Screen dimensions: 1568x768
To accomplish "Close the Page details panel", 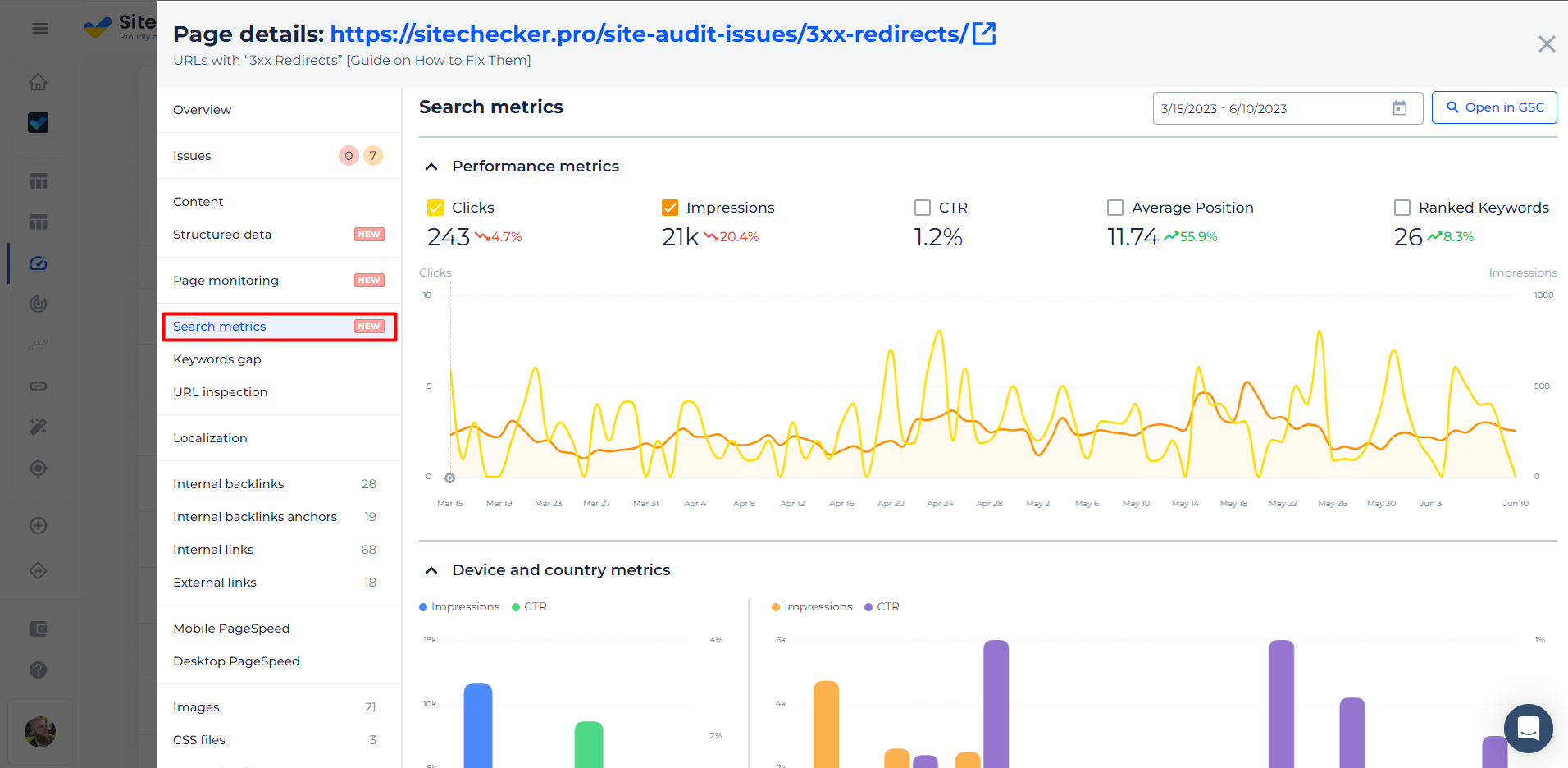I will click(x=1547, y=44).
